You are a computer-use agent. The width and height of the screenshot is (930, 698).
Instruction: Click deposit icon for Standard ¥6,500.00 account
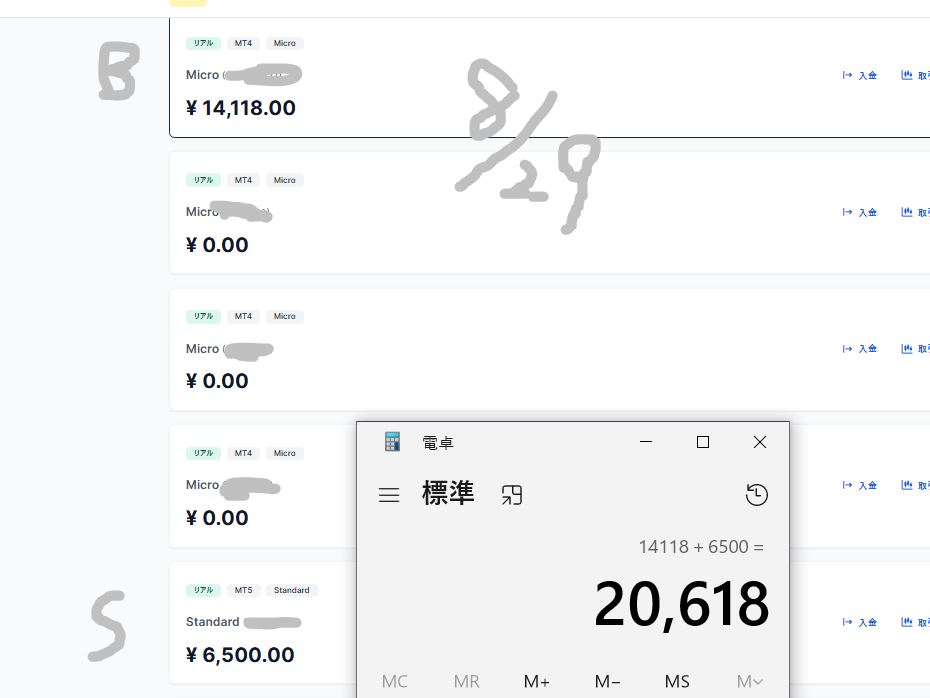(x=847, y=622)
